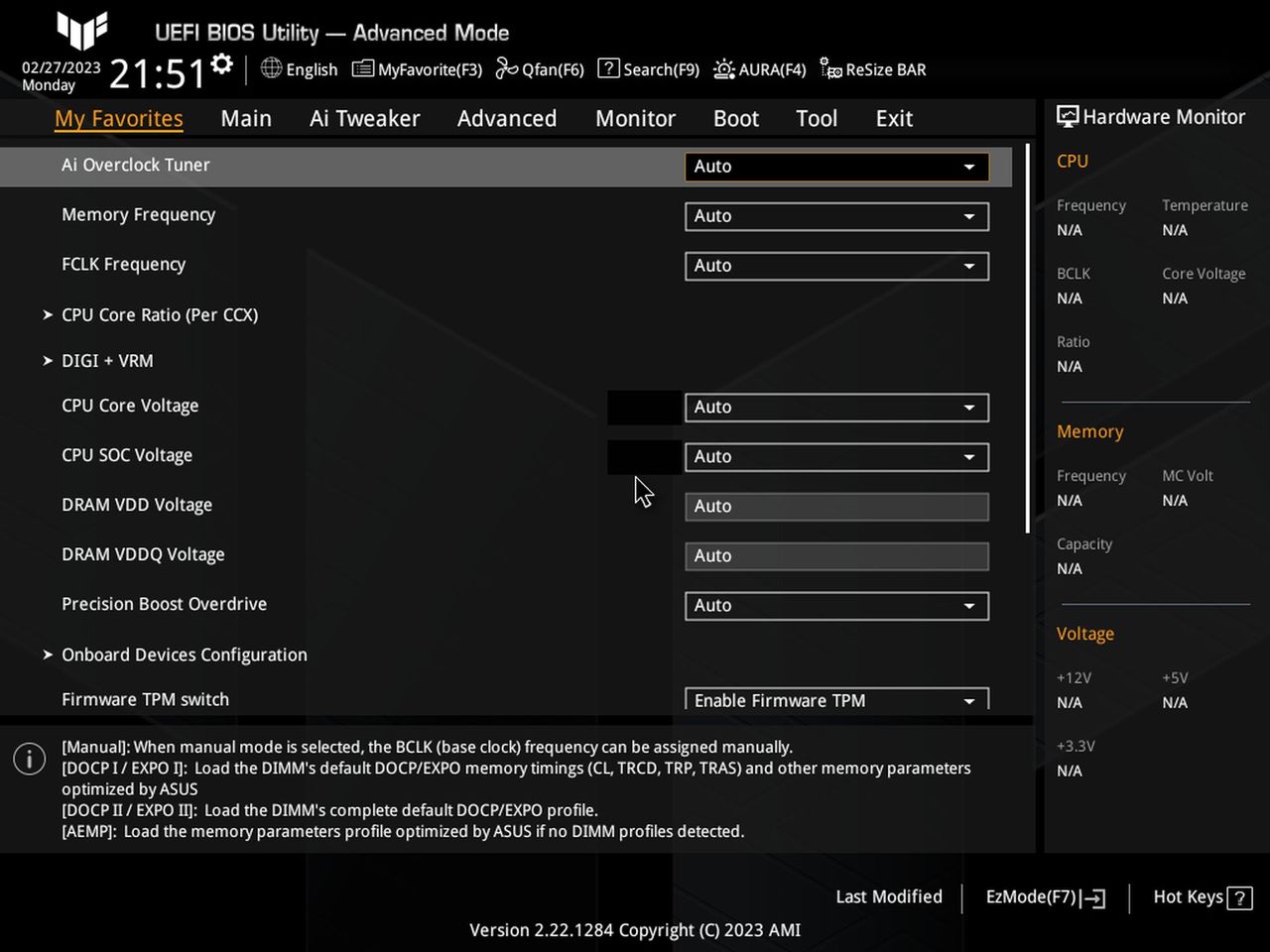Open the CPU Core Voltage dropdown
The width and height of the screenshot is (1270, 952).
coord(836,408)
